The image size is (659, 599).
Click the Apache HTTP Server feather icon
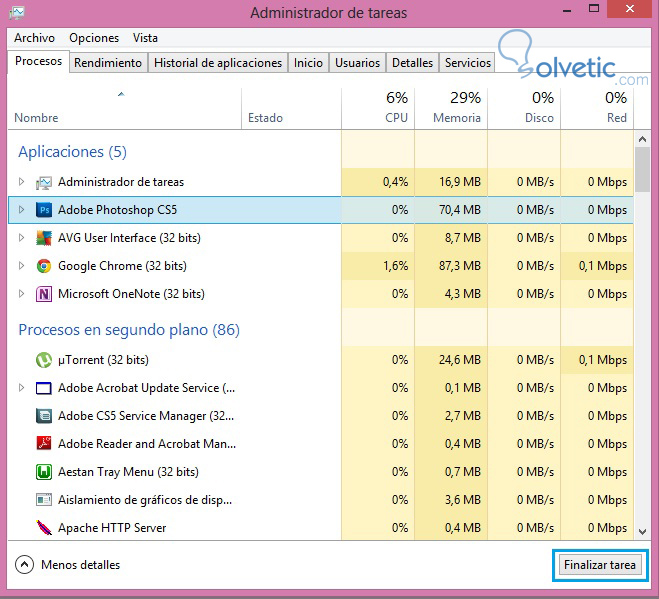click(x=44, y=528)
